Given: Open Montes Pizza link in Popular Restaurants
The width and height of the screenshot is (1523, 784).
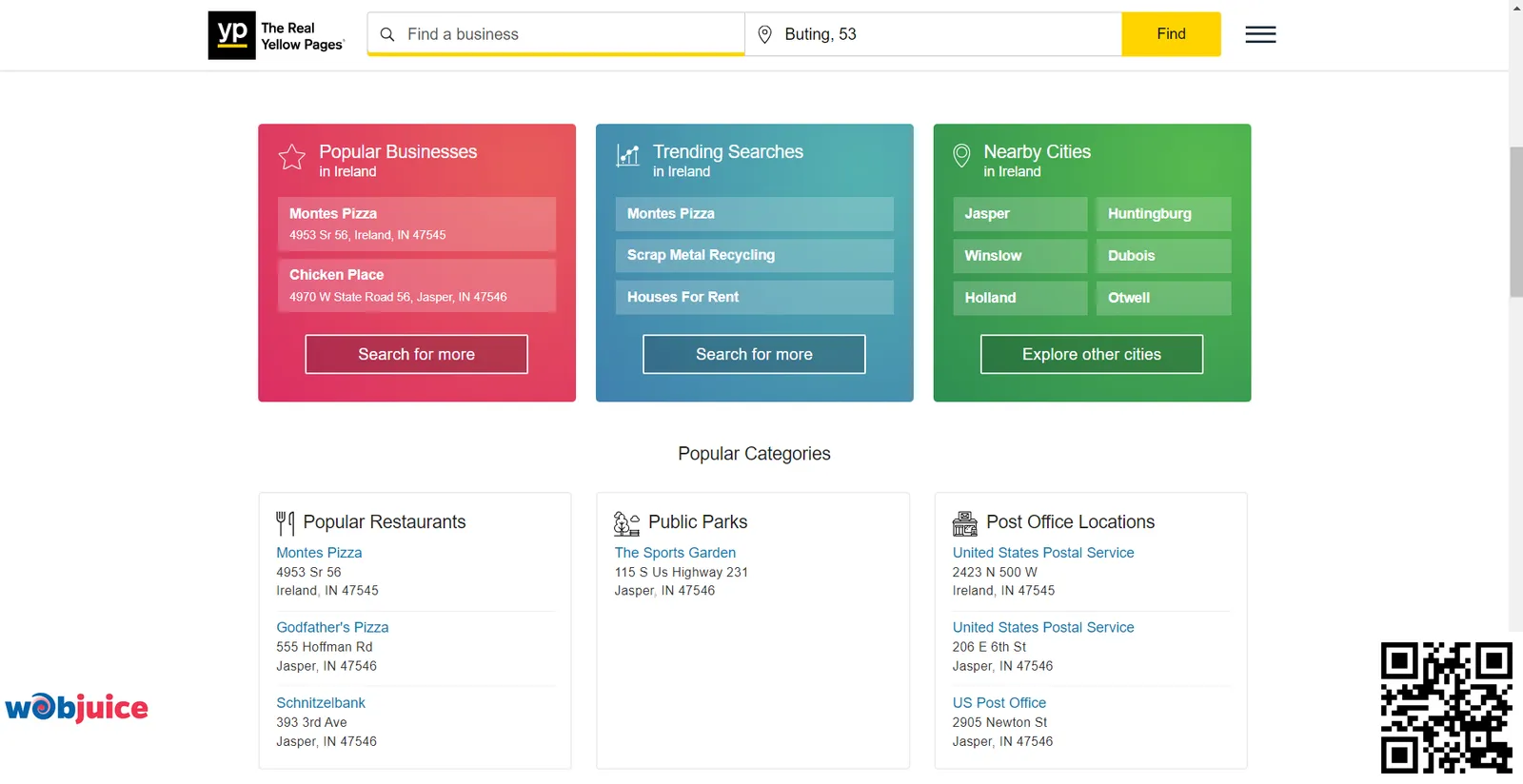Looking at the screenshot, I should (319, 553).
